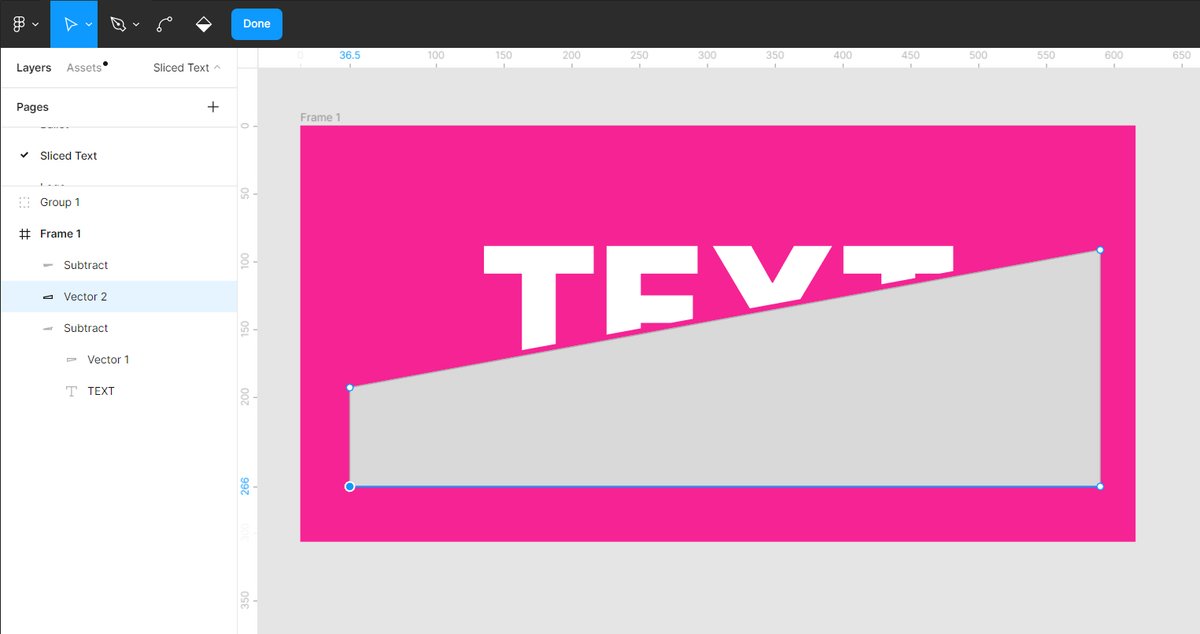Click the TEXT layer type icon
The image size is (1200, 634).
71,391
